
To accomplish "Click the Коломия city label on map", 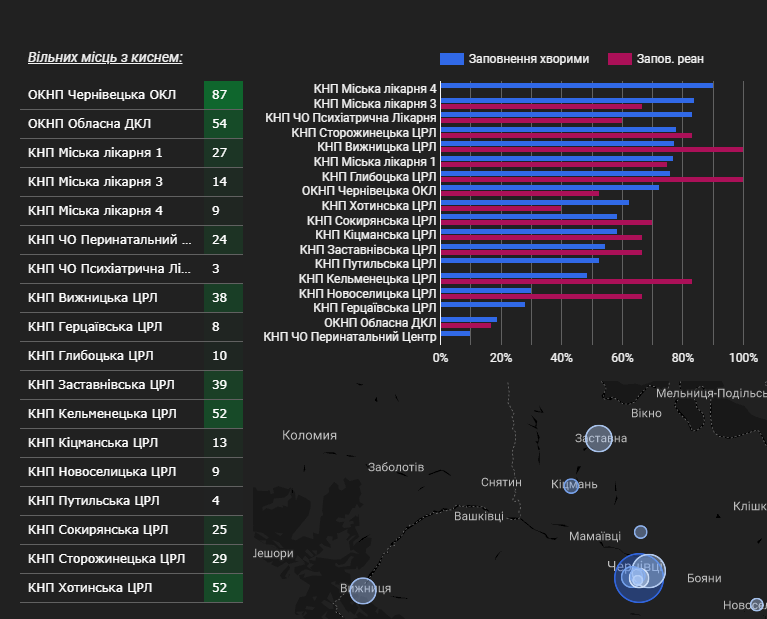I will [x=309, y=435].
